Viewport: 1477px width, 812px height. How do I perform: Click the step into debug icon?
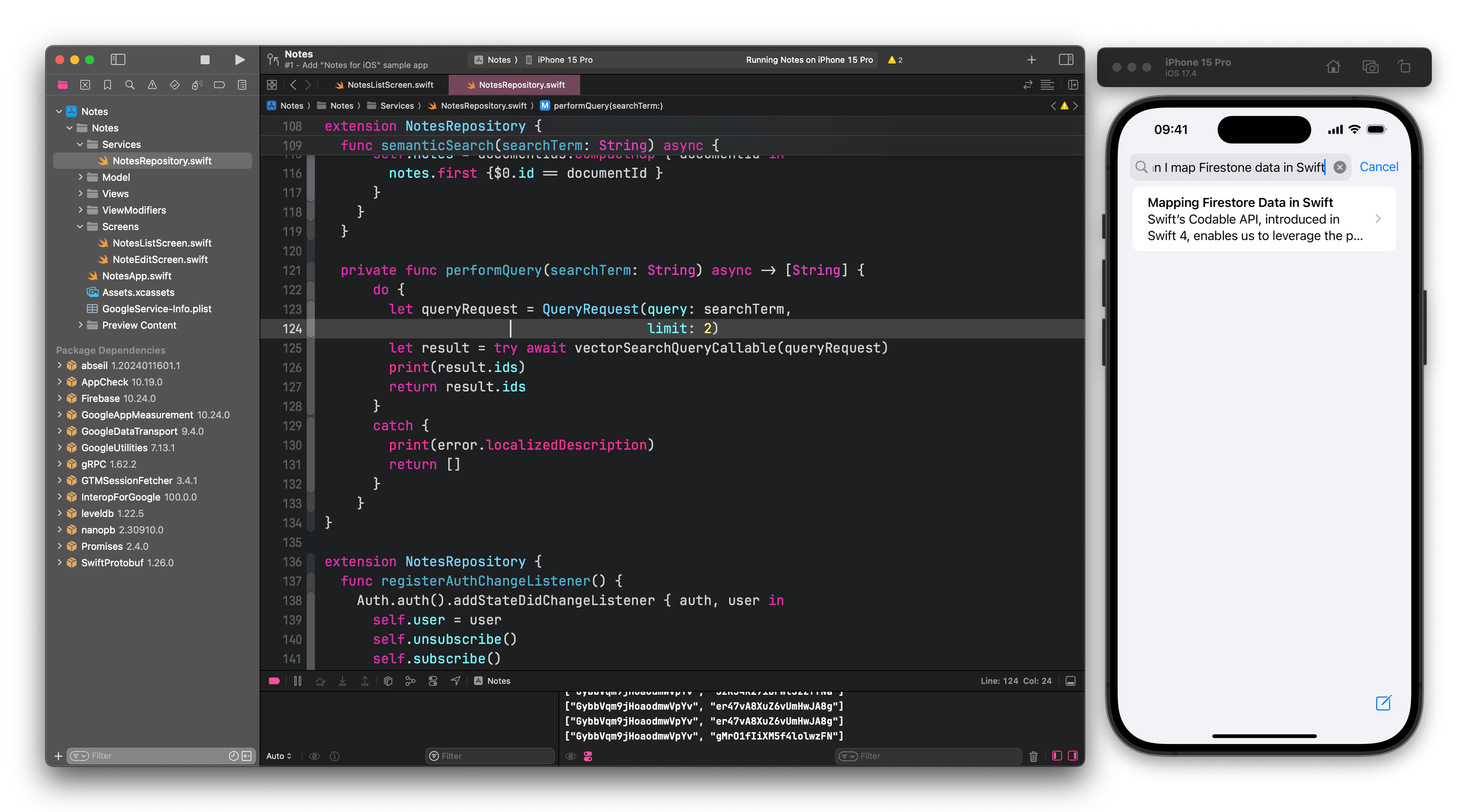[342, 681]
